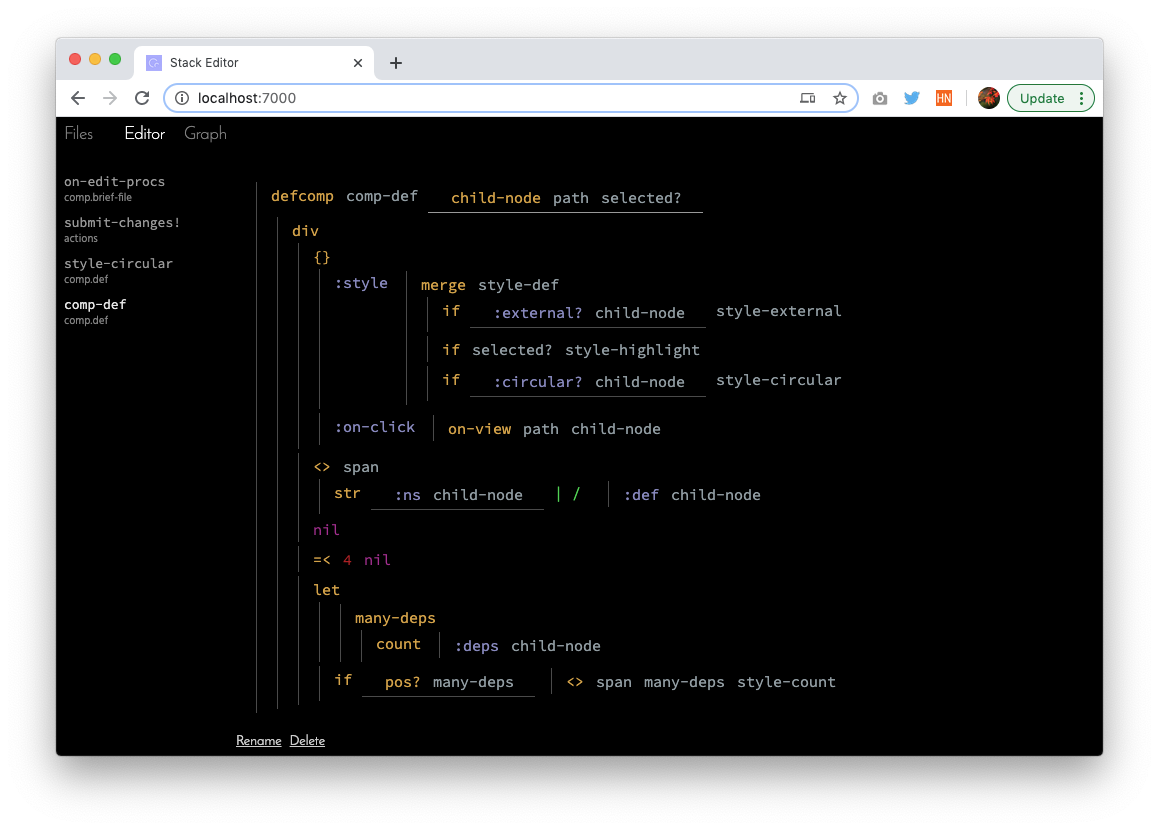This screenshot has width=1159, height=830.
Task: Select the :def keyword
Action: (x=641, y=495)
